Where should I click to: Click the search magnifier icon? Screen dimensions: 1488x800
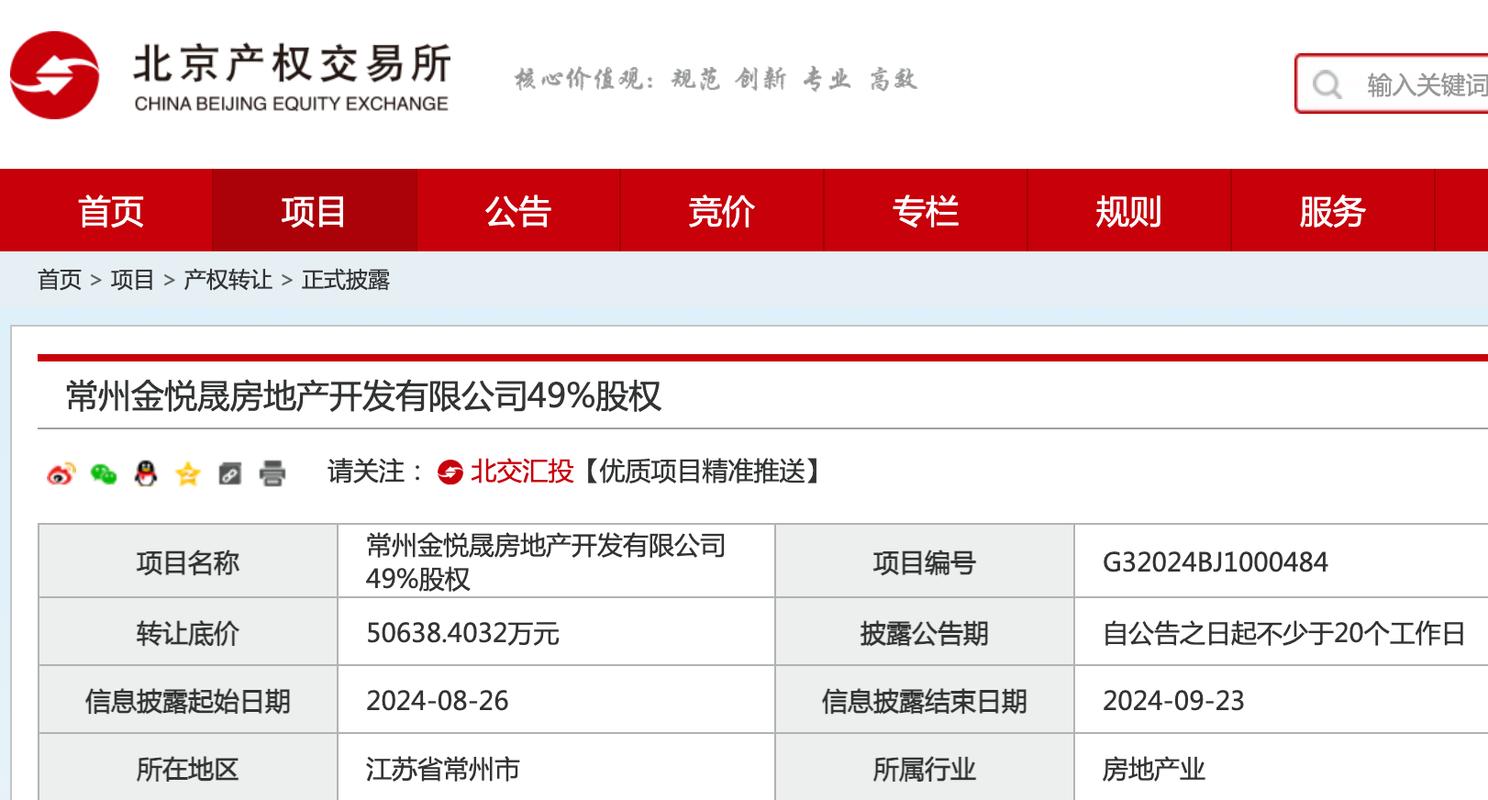[1327, 84]
